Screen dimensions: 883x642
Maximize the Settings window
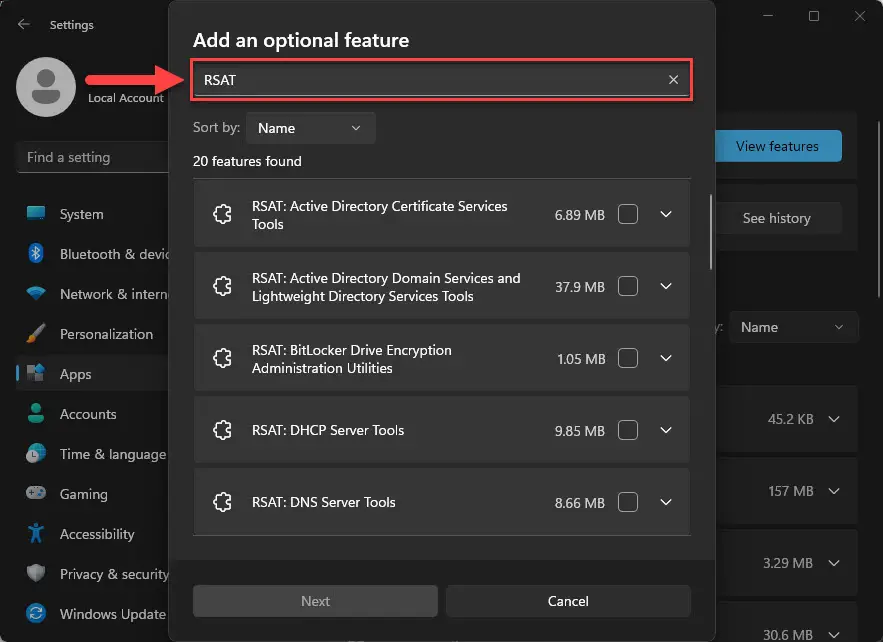pos(814,16)
